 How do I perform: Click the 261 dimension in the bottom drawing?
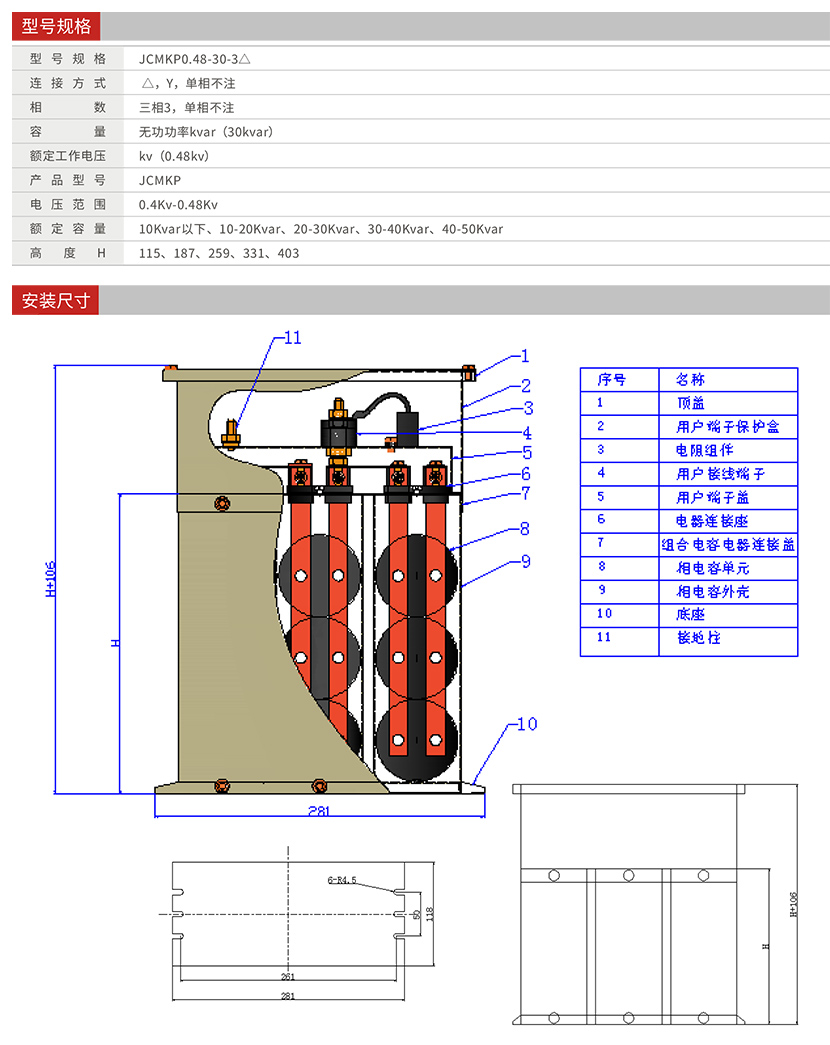click(288, 976)
